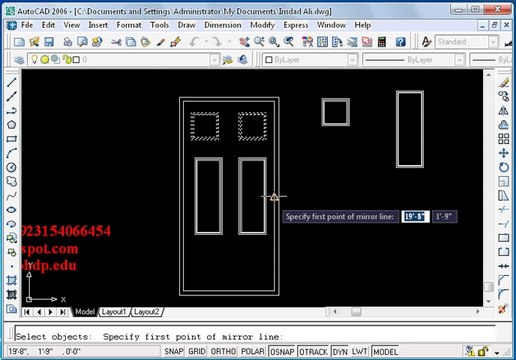
Task: Toggle SNAP mode in status bar
Action: [174, 352]
